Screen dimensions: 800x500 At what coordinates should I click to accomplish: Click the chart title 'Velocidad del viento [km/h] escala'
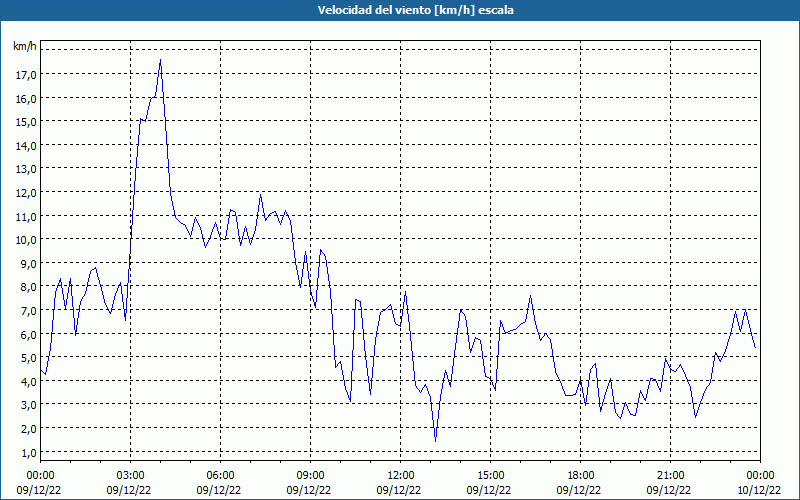[x=415, y=10]
